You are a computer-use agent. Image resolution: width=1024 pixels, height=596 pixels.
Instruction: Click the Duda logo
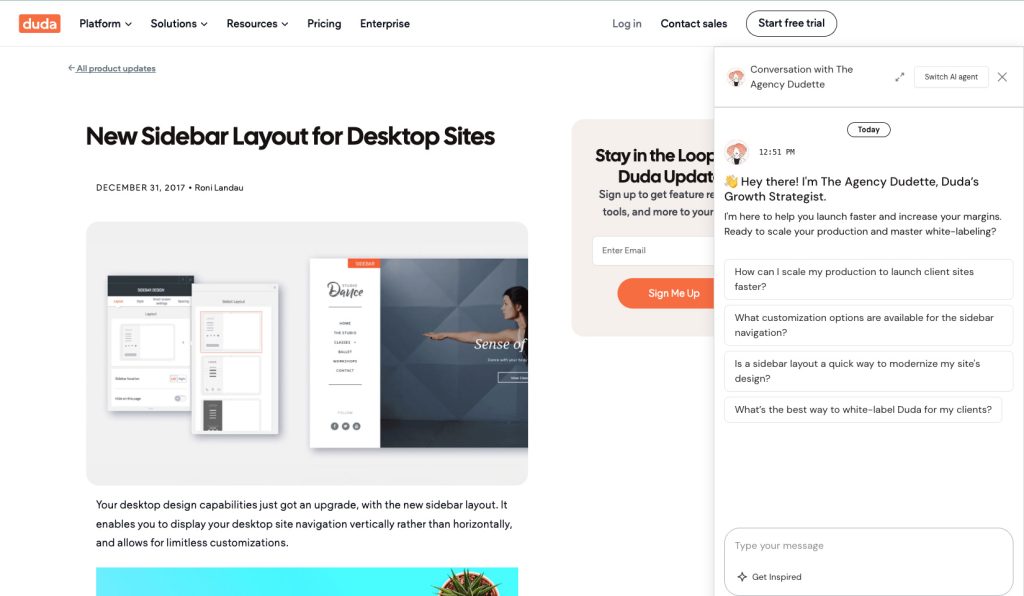(x=39, y=24)
